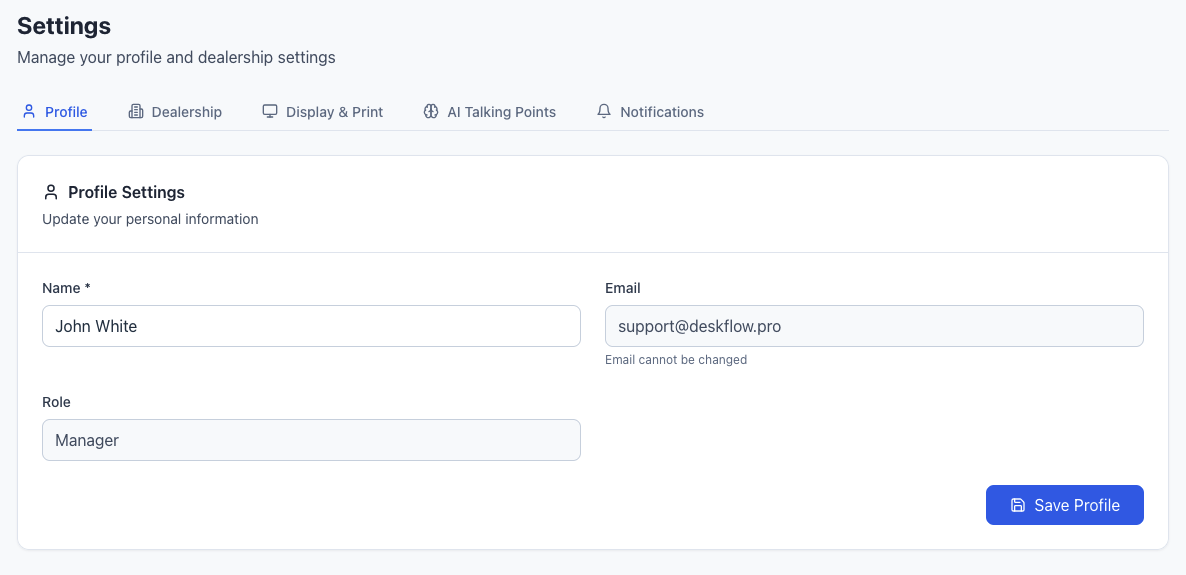This screenshot has width=1186, height=575.
Task: Click the person icon on Profile tab
Action: point(29,112)
